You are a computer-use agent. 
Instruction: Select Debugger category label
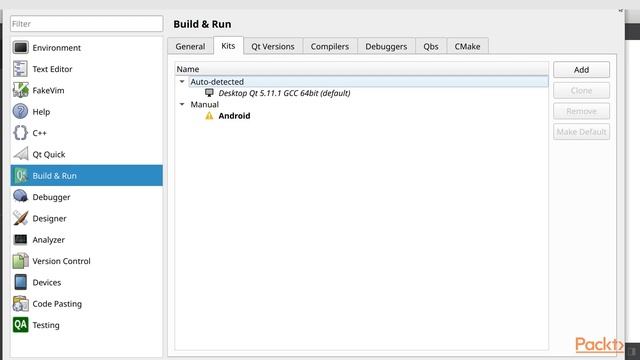51,197
